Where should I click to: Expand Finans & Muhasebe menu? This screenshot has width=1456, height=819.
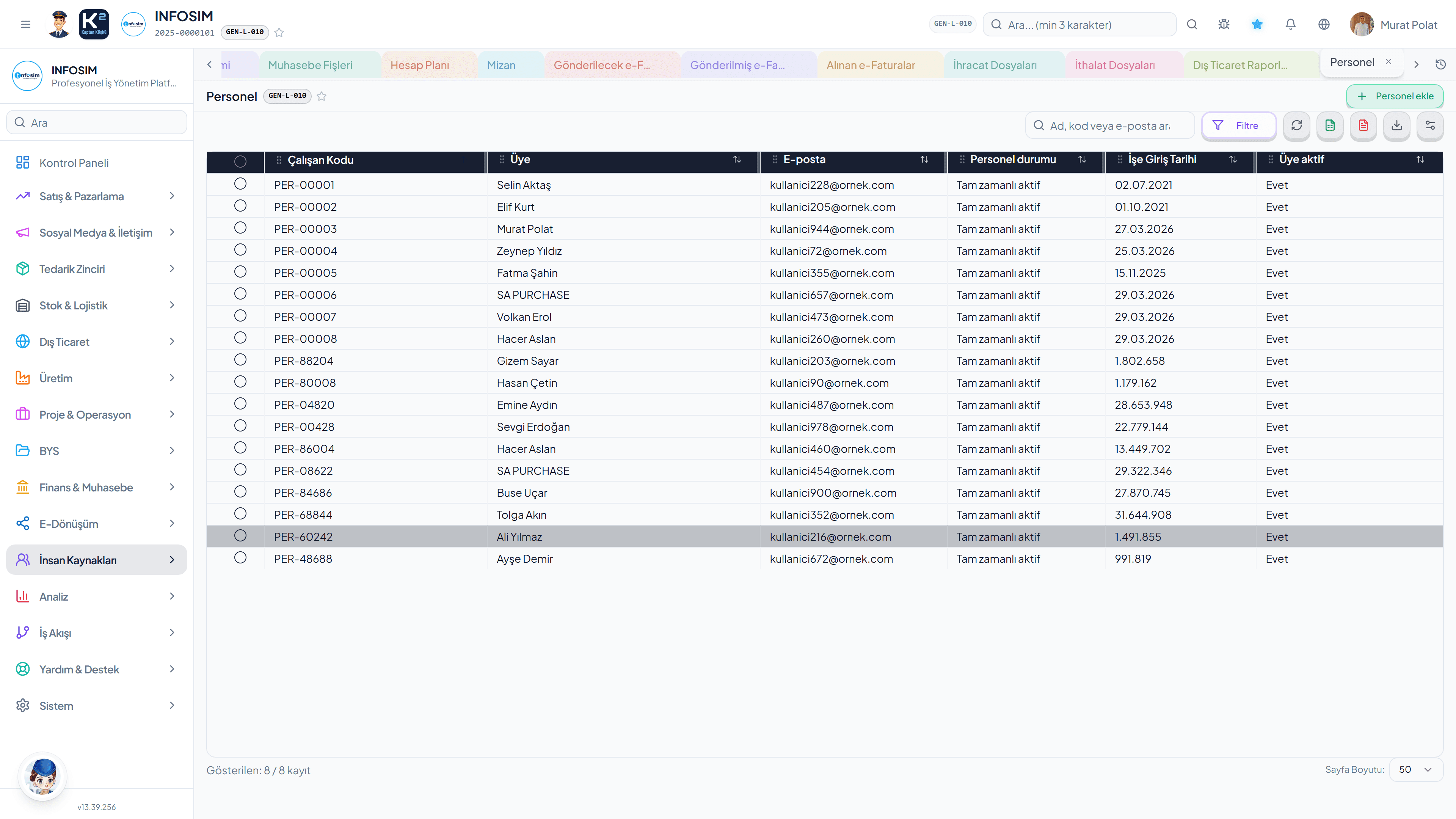(96, 487)
